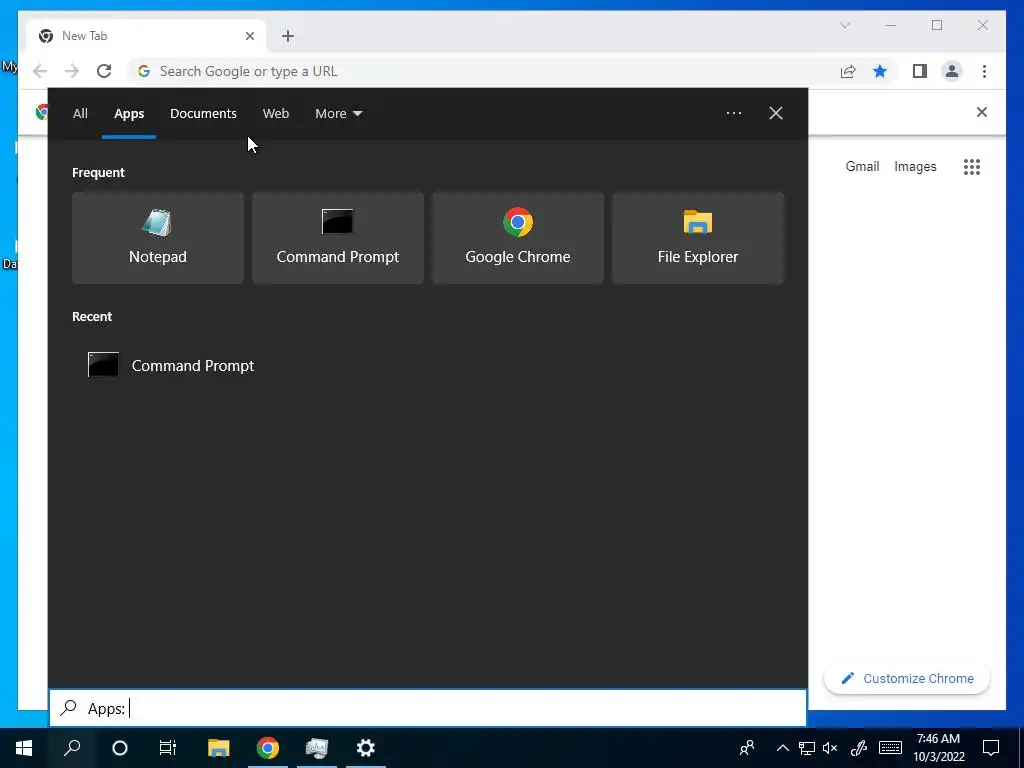1024x768 pixels.
Task: Expand the More filter dropdown
Action: (338, 114)
